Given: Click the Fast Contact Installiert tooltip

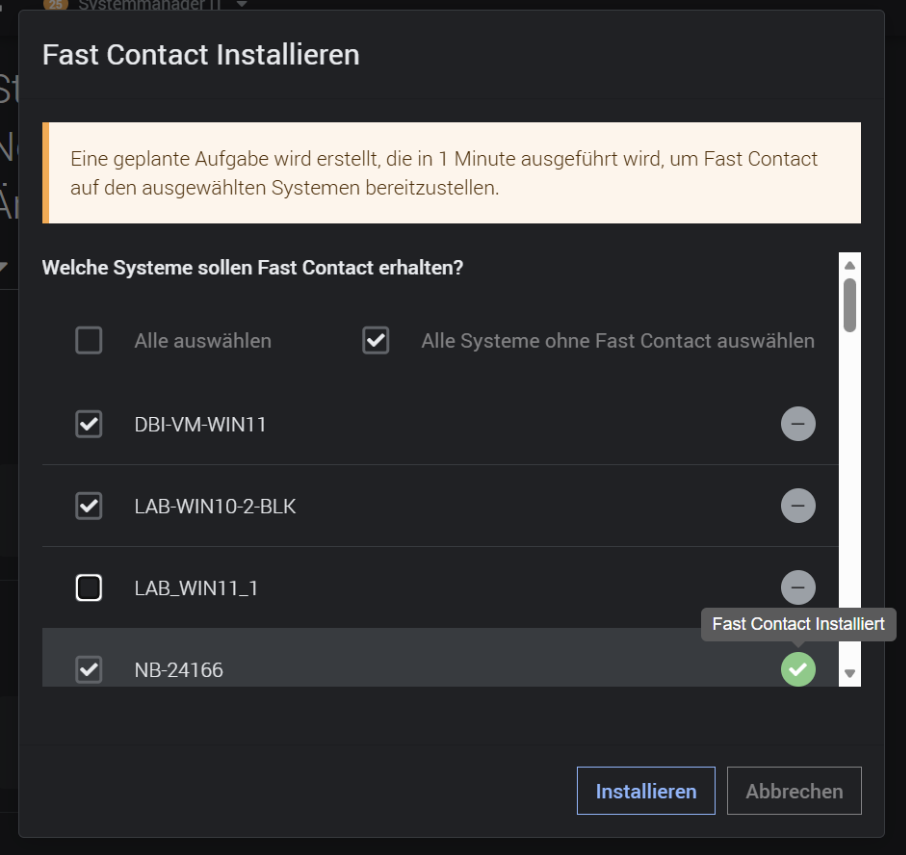Looking at the screenshot, I should (798, 624).
